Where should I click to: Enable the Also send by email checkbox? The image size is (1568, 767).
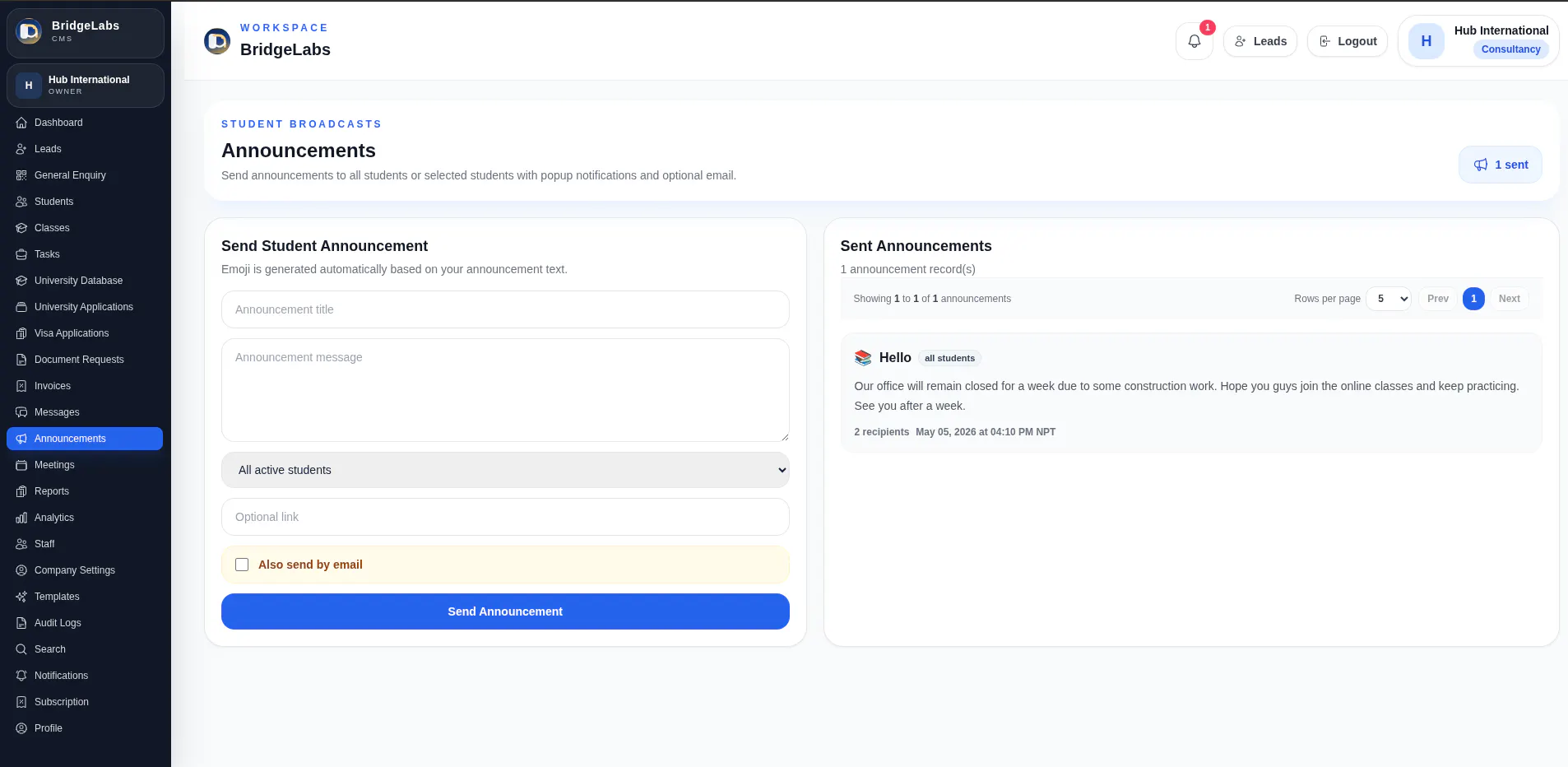tap(242, 565)
